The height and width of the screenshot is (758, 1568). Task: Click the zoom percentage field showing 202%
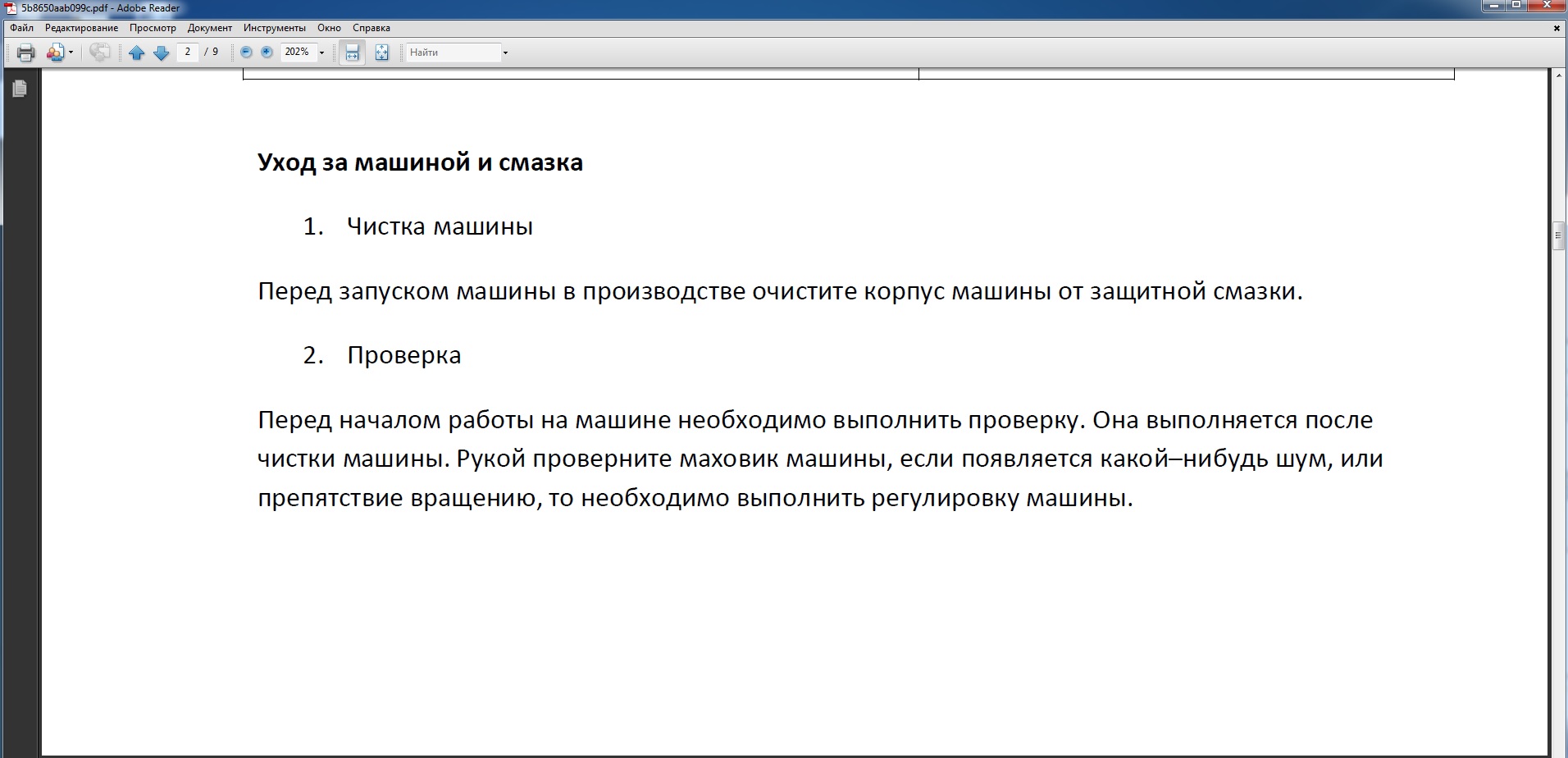(298, 52)
